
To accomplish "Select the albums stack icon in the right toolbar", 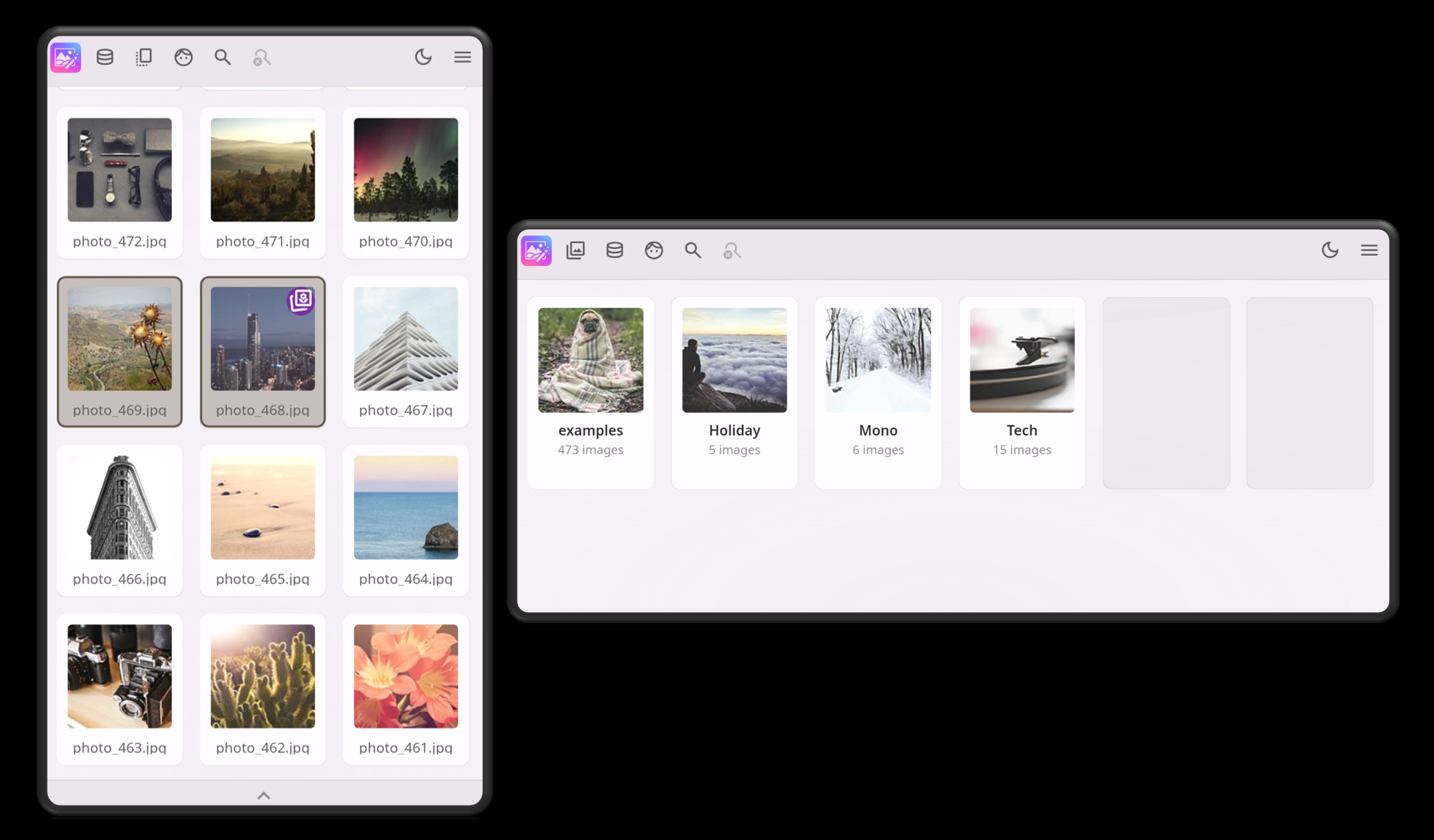I will tap(575, 250).
